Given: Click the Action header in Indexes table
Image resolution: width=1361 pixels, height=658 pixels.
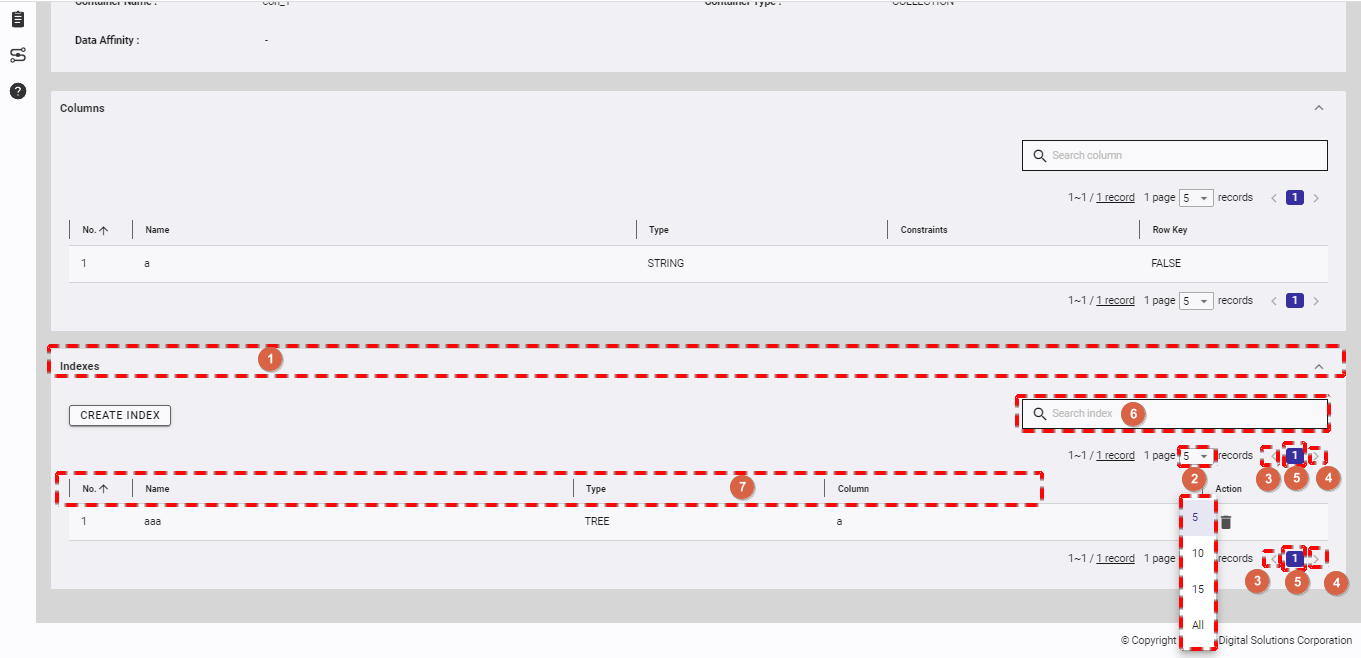Looking at the screenshot, I should (x=1228, y=489).
